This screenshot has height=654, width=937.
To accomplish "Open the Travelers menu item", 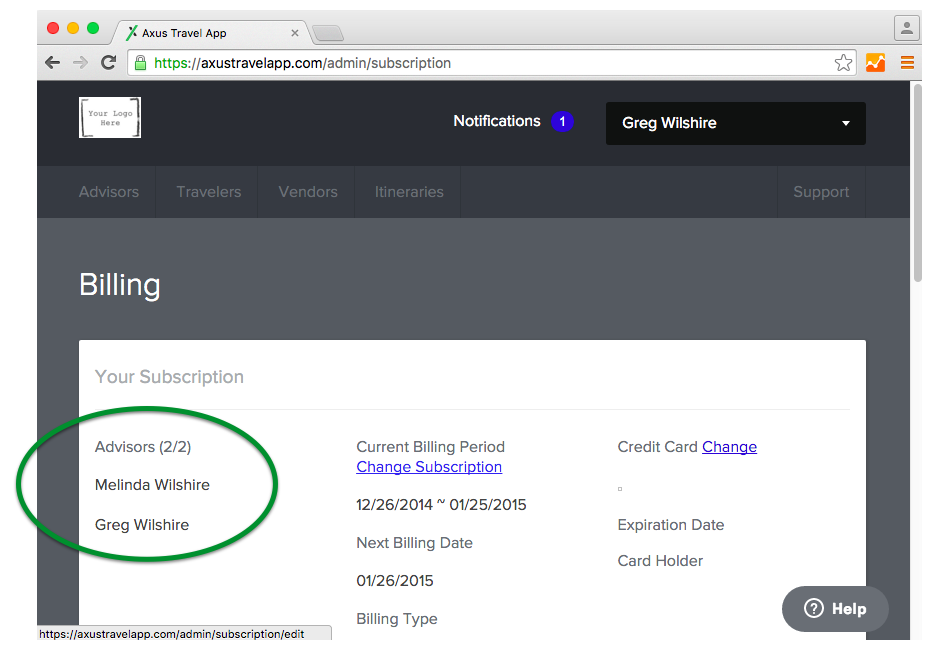I will click(x=209, y=192).
